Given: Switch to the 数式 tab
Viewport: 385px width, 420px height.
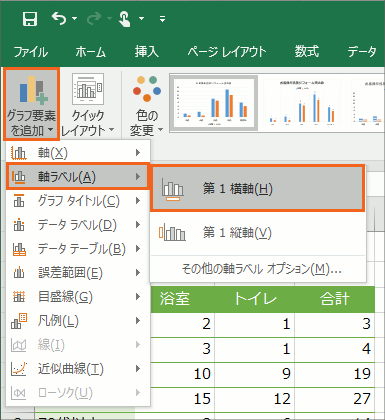Looking at the screenshot, I should tap(307, 52).
